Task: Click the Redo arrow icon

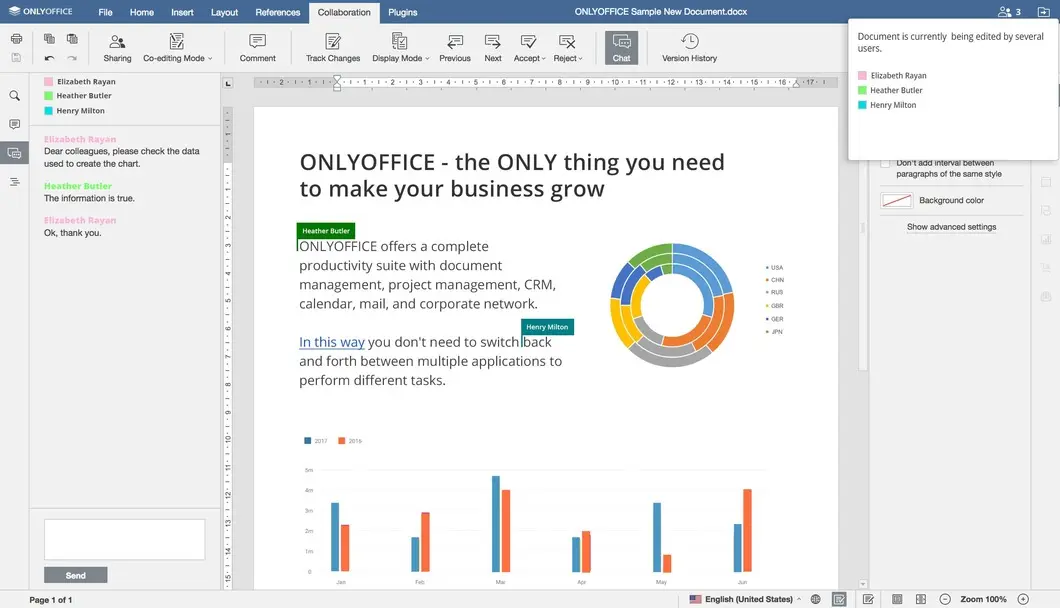Action: click(x=72, y=58)
